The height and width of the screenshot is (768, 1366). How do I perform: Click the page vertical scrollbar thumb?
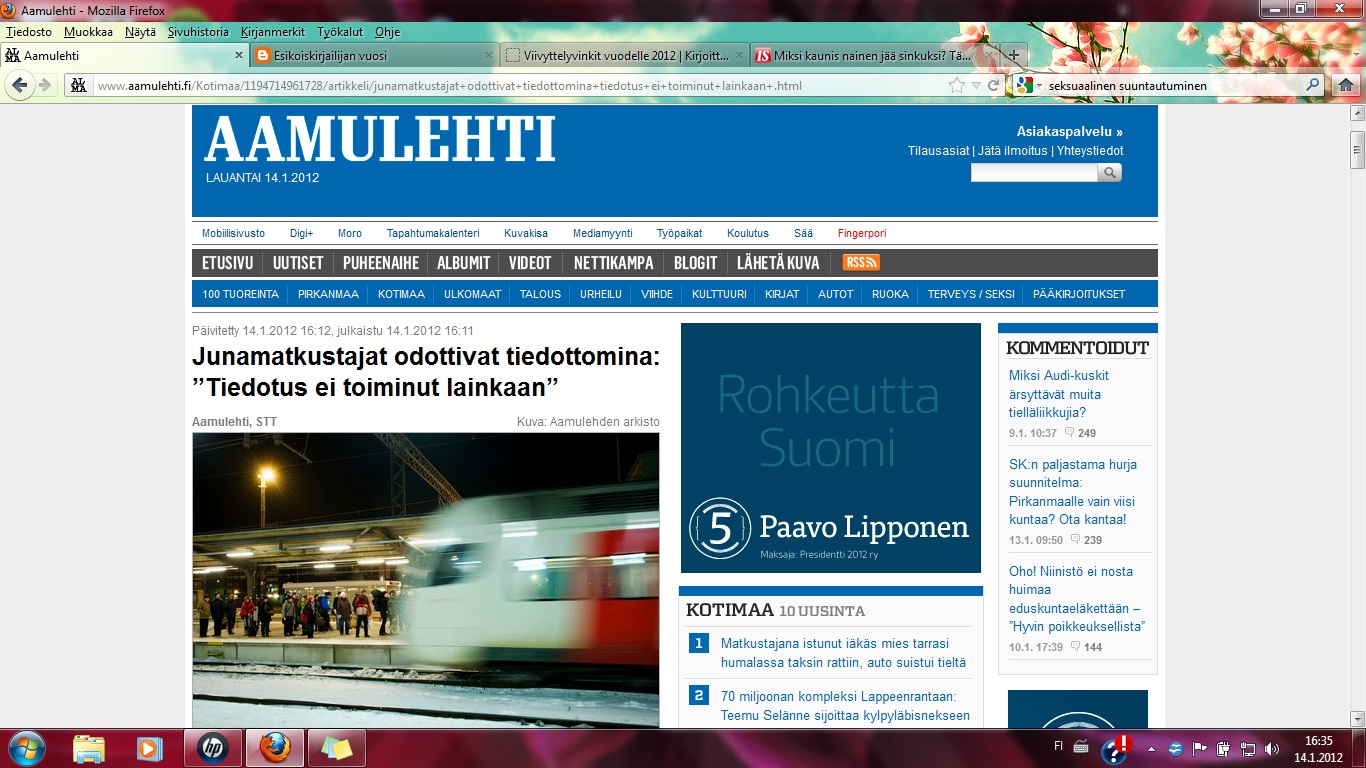(x=1358, y=149)
